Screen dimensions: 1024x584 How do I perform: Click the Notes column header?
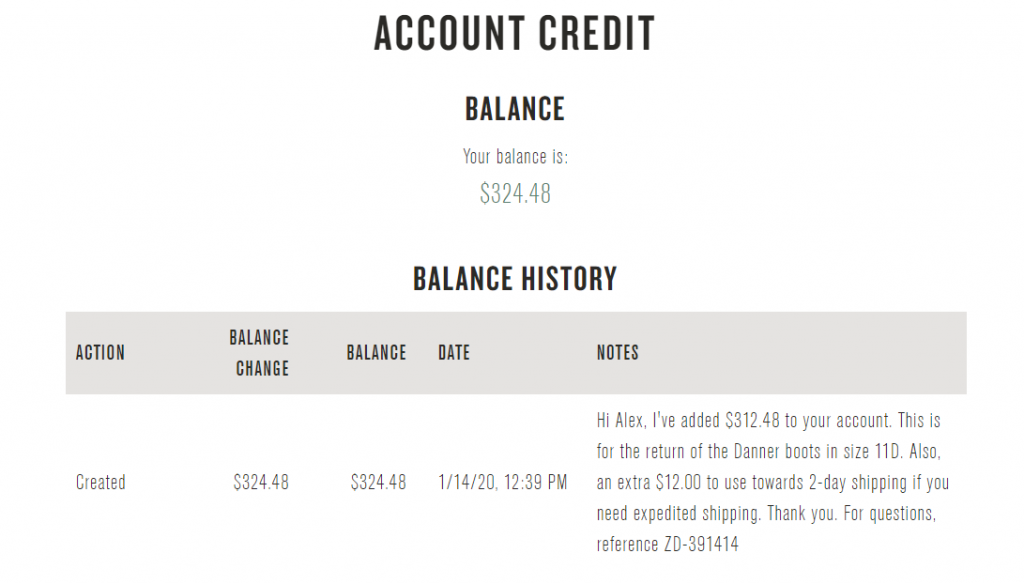pos(618,353)
